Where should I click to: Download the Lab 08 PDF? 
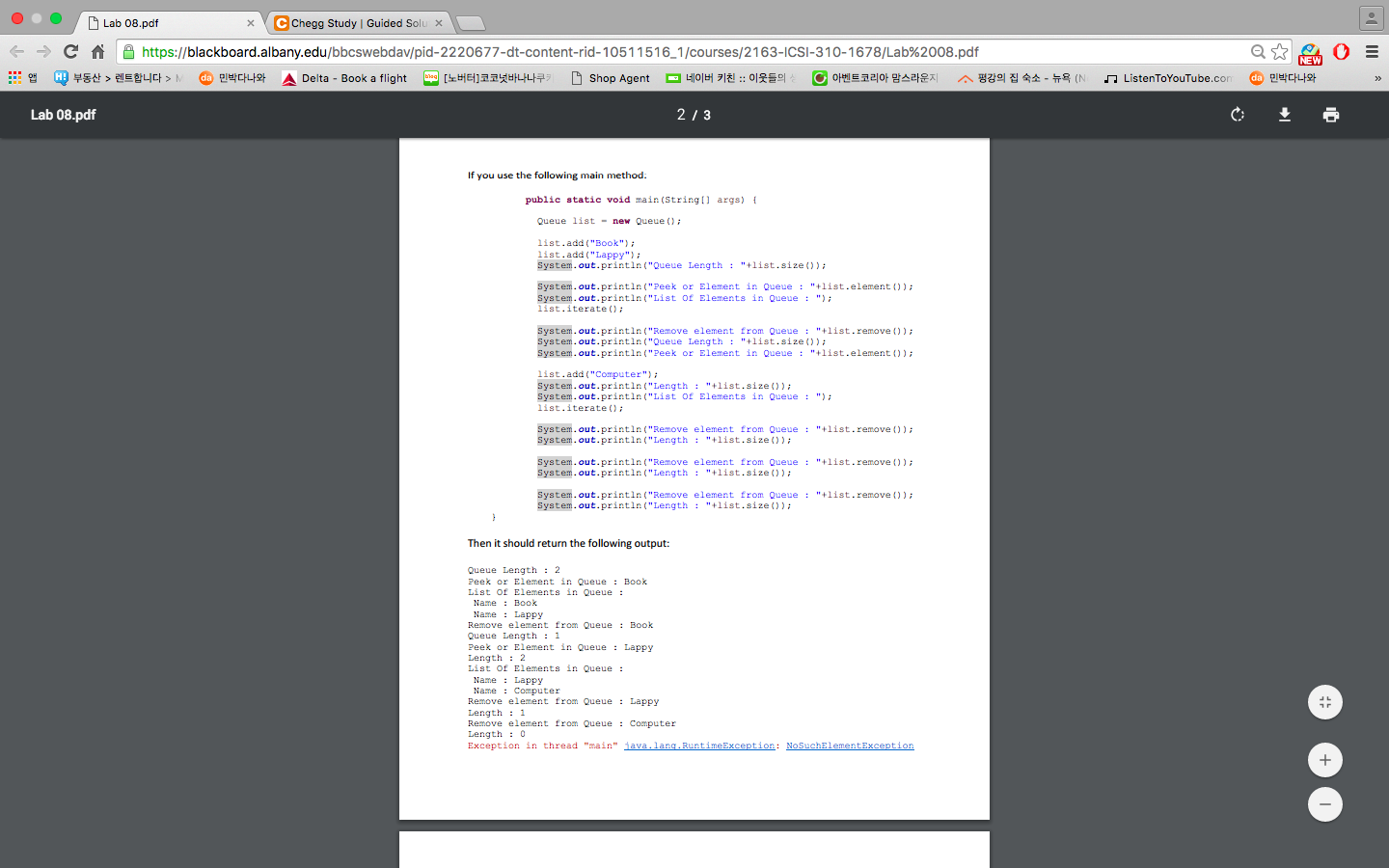pos(1284,114)
